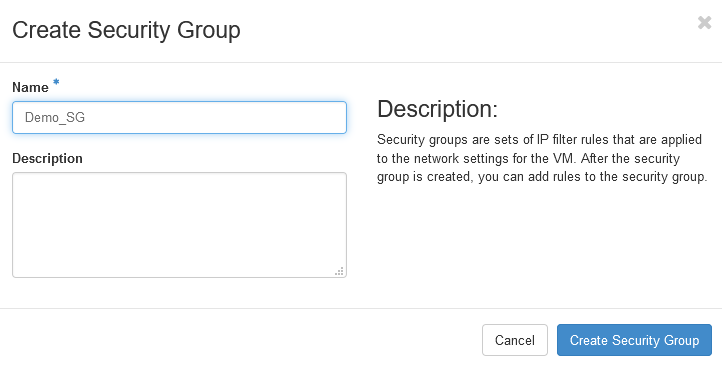This screenshot has width=725, height=369.
Task: Submit the form with Create Security Group
Action: click(x=634, y=340)
